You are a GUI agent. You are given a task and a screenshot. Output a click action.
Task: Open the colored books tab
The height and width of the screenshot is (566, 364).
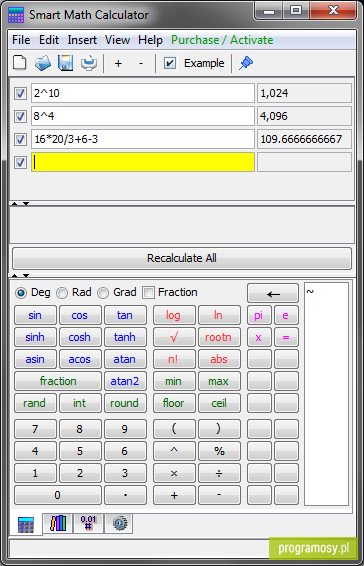[x=58, y=523]
